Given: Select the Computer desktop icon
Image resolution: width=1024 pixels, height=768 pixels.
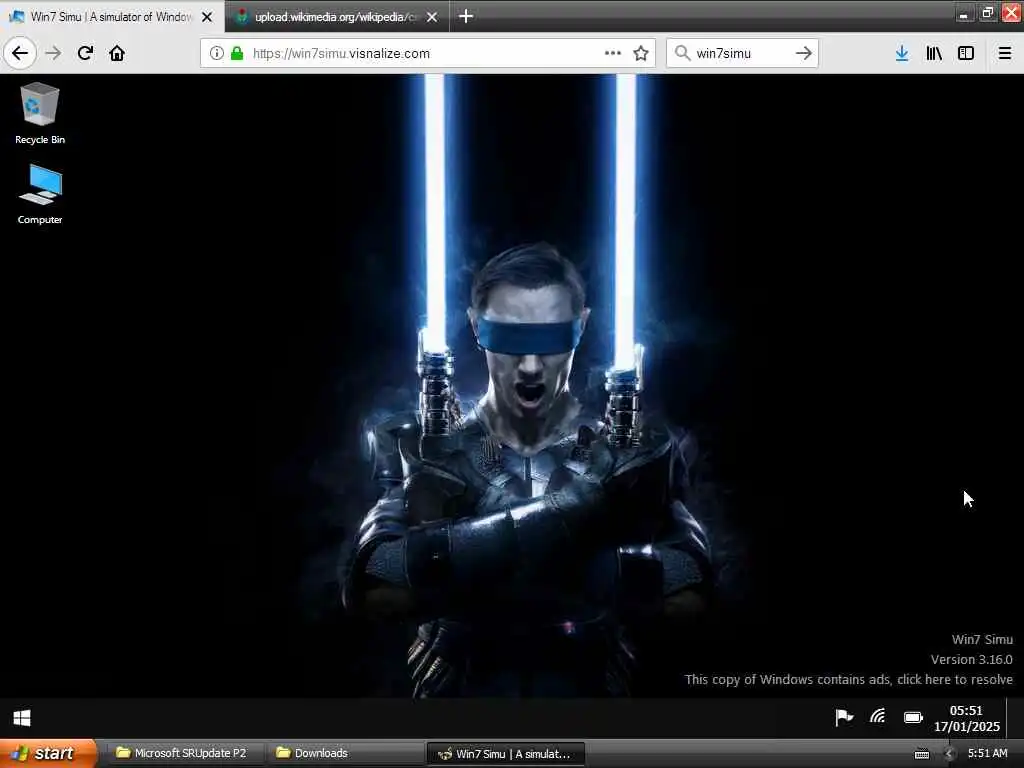Looking at the screenshot, I should [40, 195].
